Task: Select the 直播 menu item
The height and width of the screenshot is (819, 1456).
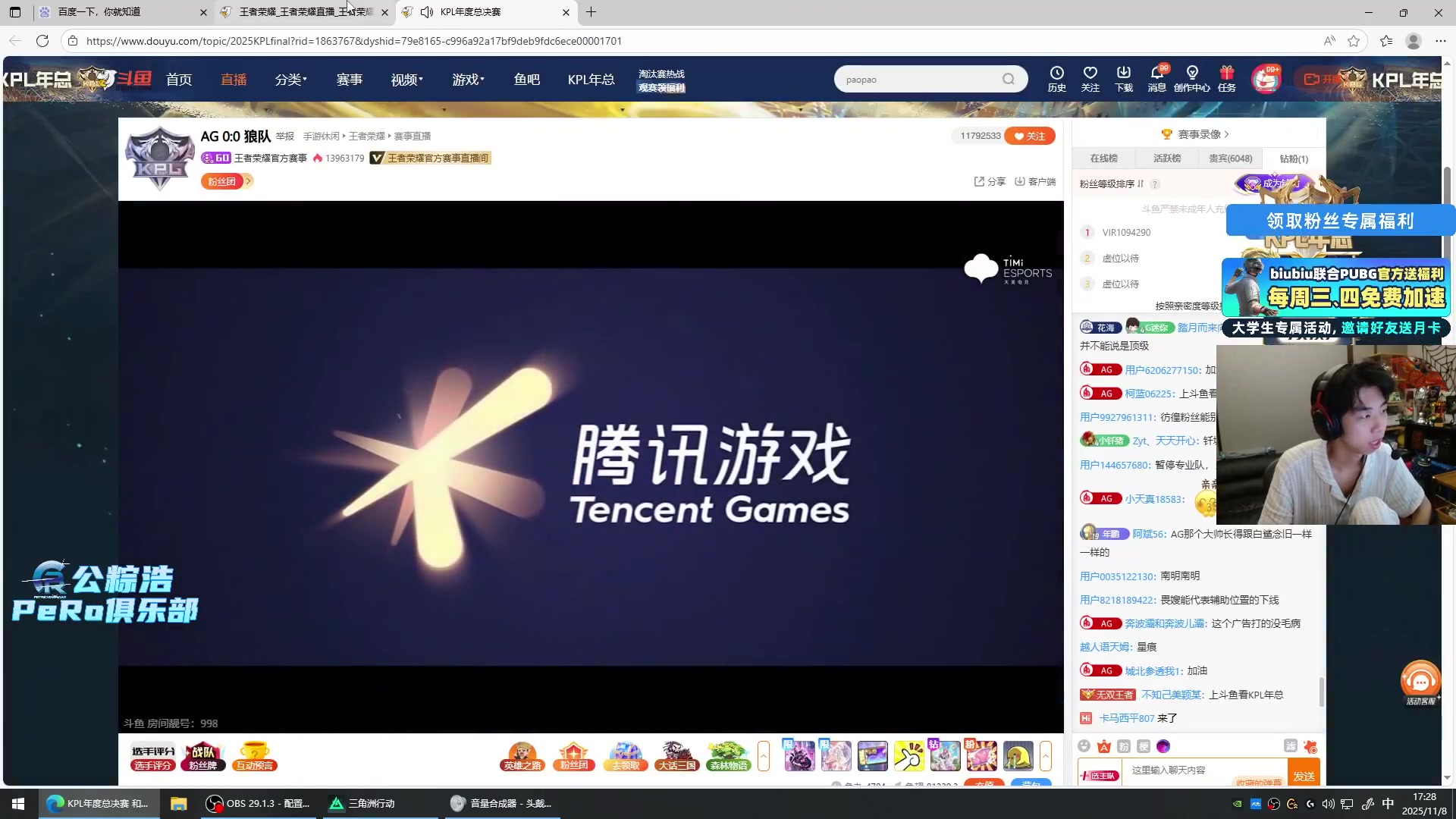Action: [233, 79]
